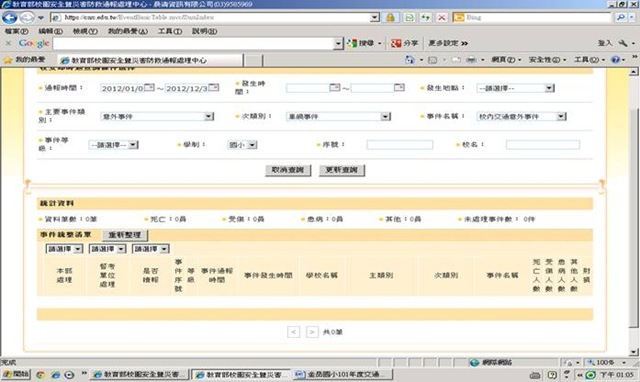Image resolution: width=640 pixels, height=382 pixels.
Task: Click the Chrome icon in taskbar quick launch
Action: click(x=40, y=374)
